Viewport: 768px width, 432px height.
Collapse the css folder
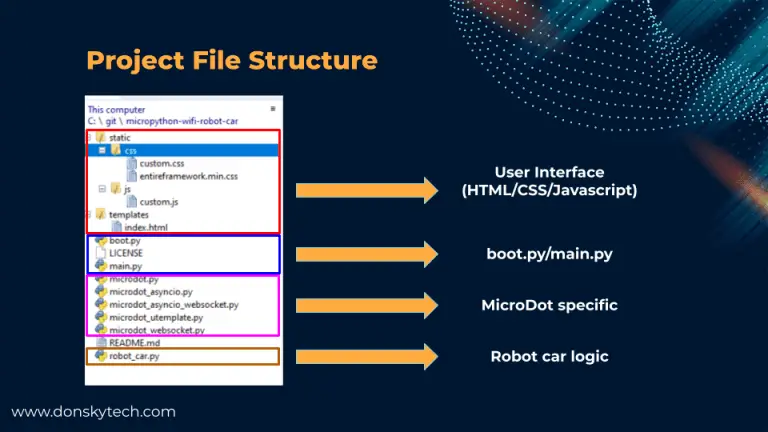[x=103, y=150]
